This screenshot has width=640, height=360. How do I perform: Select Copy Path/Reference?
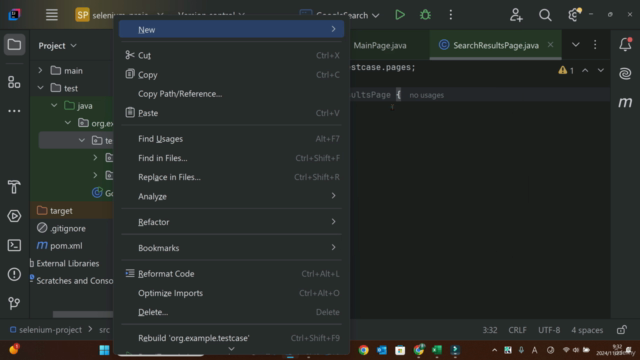pos(231,94)
